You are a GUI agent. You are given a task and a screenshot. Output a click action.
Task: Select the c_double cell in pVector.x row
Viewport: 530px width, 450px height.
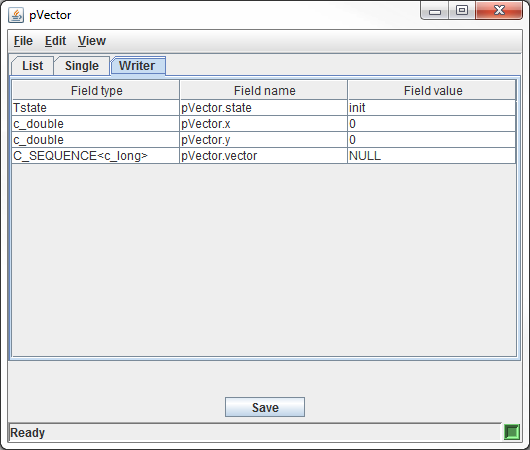click(x=96, y=124)
